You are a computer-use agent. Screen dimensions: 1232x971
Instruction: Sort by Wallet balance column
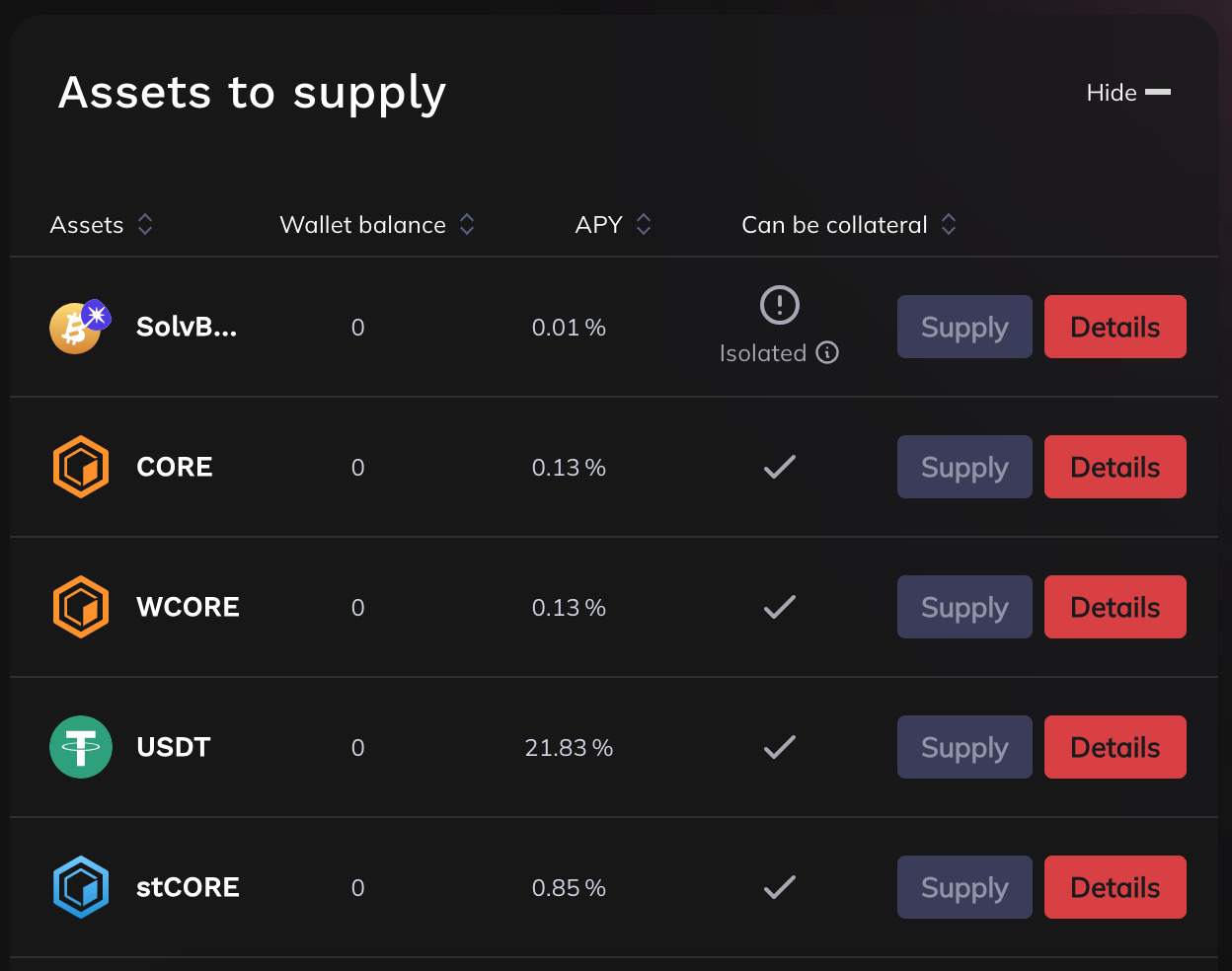pos(467,225)
